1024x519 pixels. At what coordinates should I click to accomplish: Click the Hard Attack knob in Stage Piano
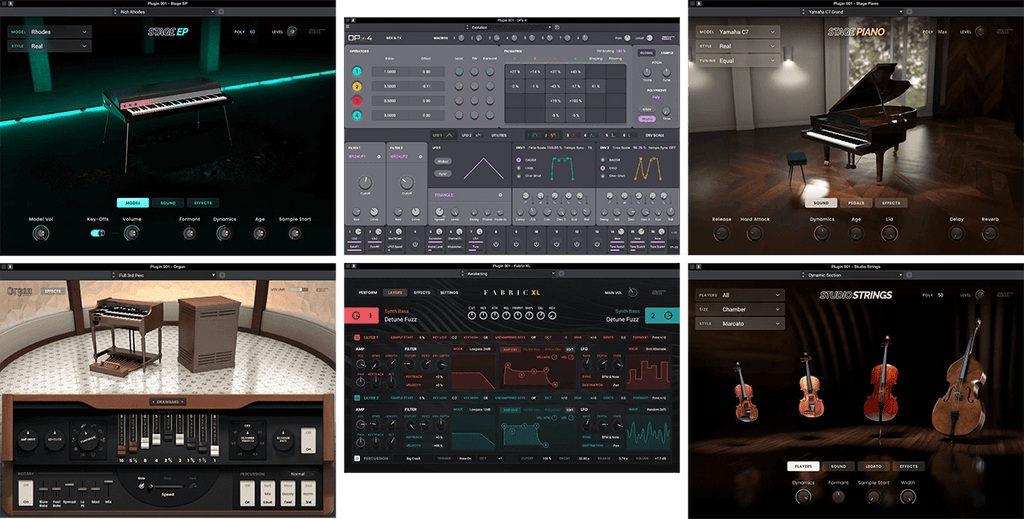[754, 233]
